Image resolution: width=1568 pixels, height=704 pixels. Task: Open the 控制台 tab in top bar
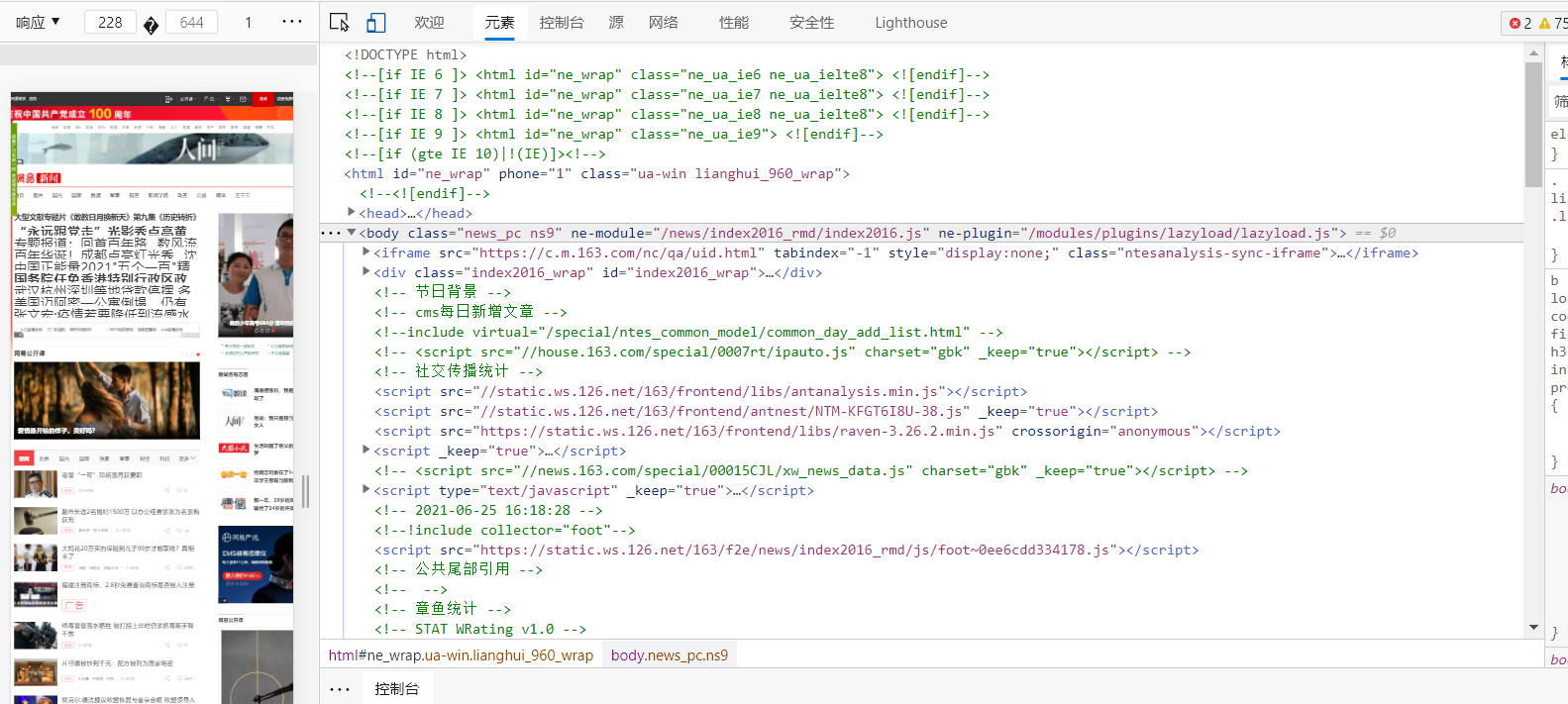[562, 22]
